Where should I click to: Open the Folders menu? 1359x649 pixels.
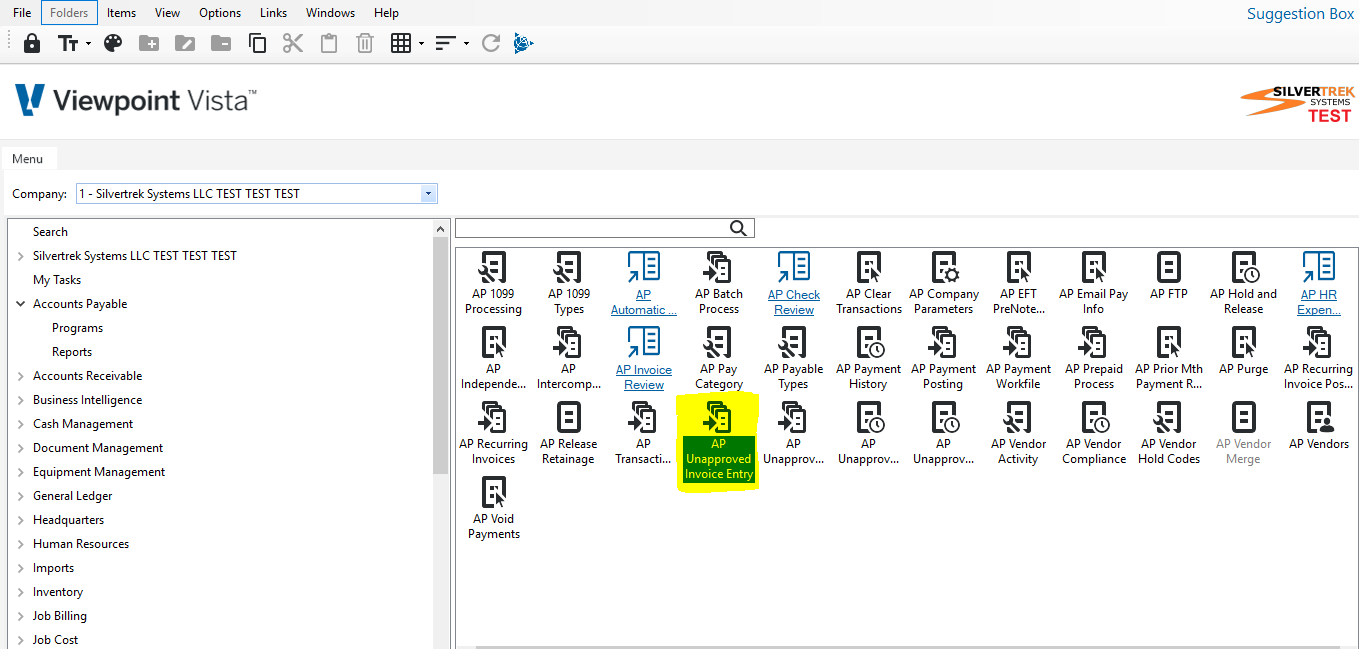coord(69,13)
